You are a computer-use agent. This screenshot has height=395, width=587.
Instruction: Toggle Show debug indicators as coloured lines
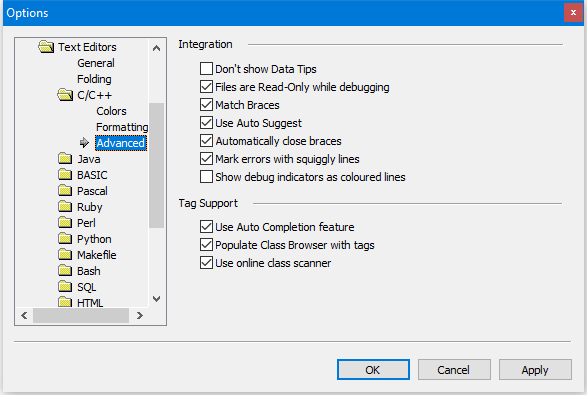tap(206, 177)
